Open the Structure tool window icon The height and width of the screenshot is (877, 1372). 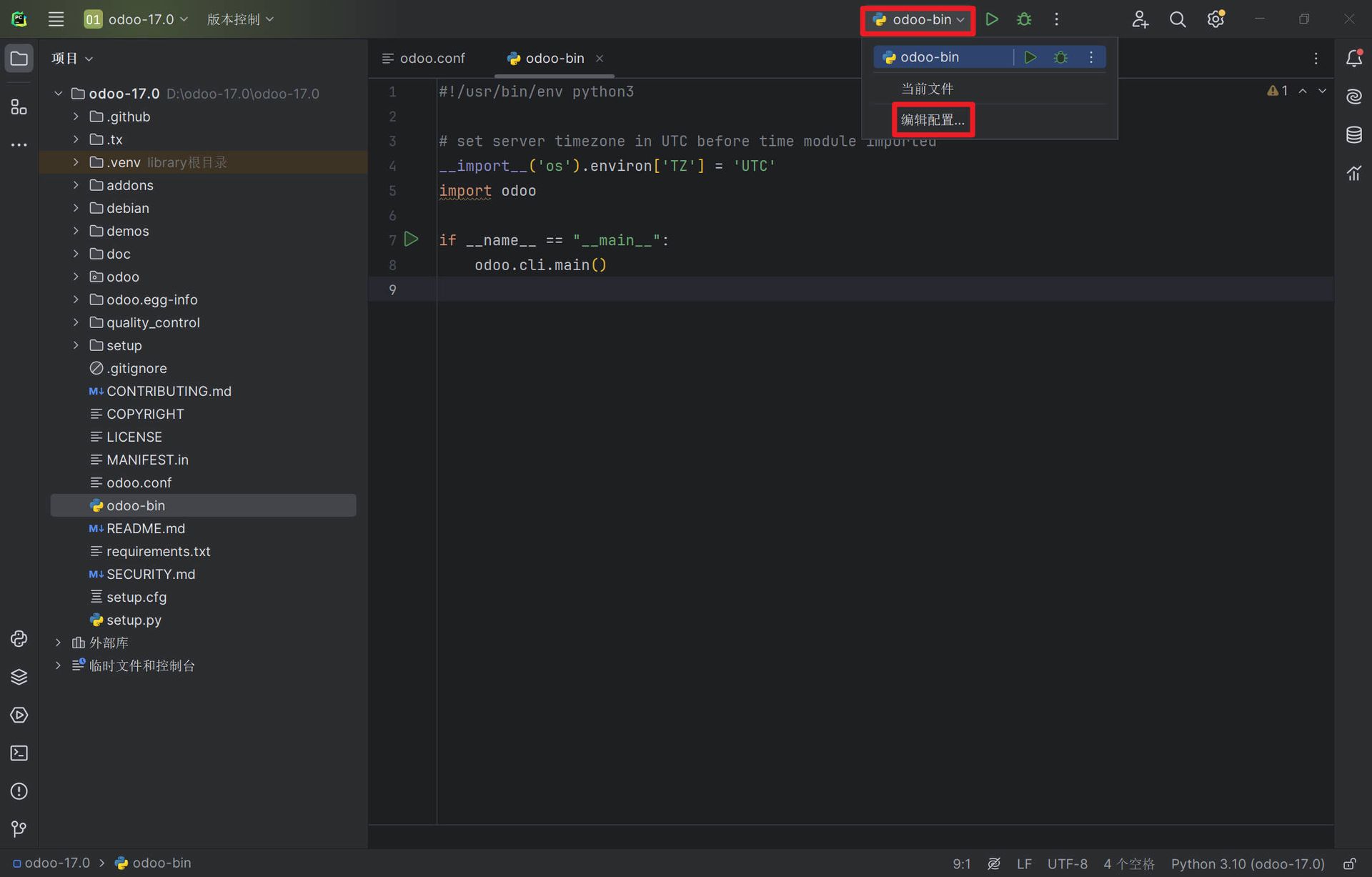[x=19, y=107]
